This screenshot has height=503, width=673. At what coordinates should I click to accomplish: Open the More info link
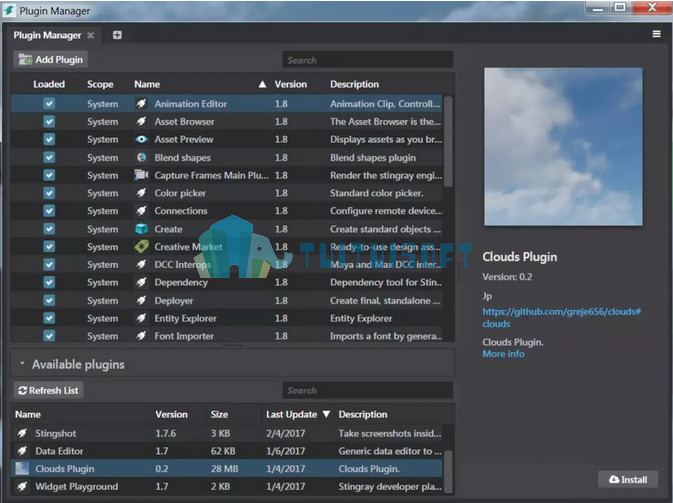point(503,354)
